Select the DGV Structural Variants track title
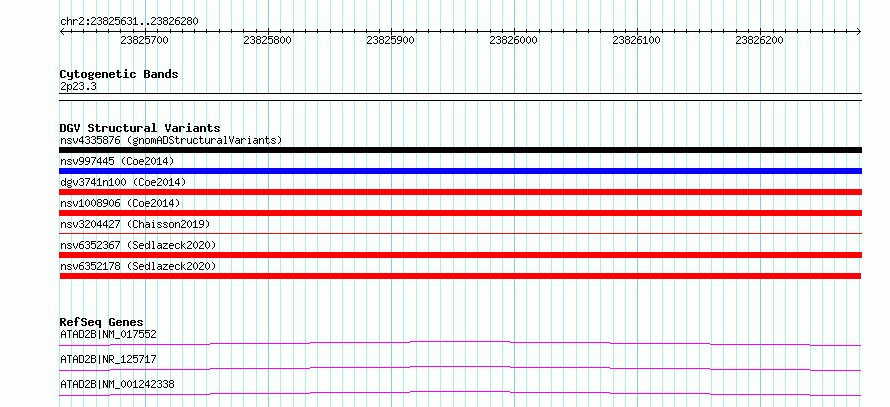Screen dimensions: 890x407 click(x=140, y=128)
